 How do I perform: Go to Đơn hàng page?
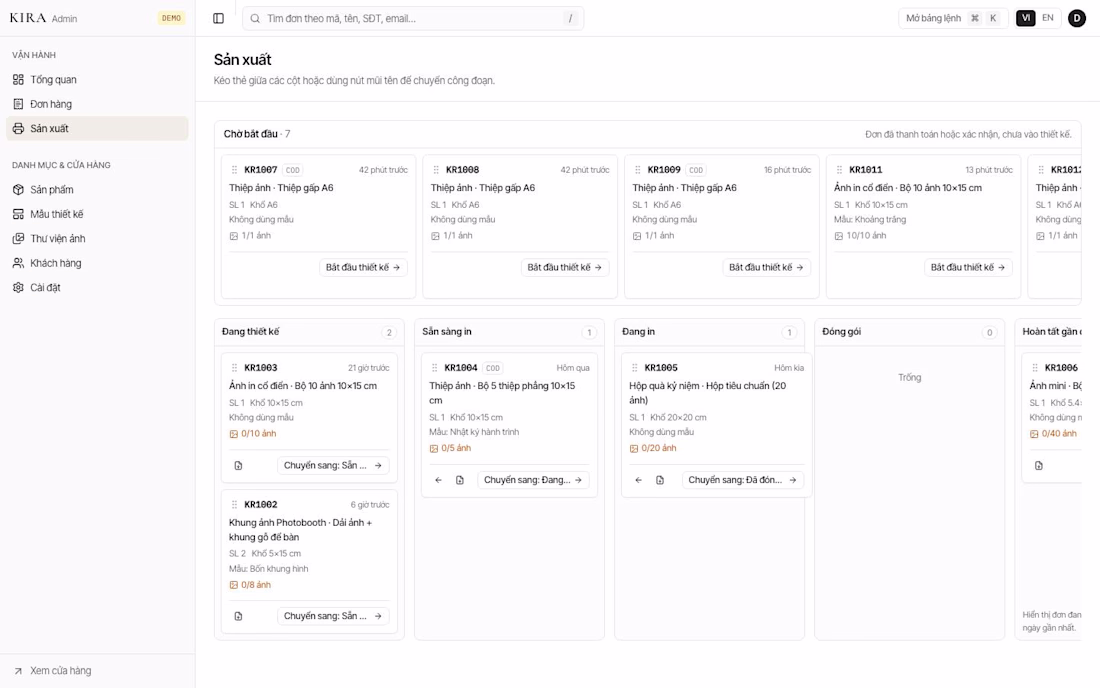[98, 104]
